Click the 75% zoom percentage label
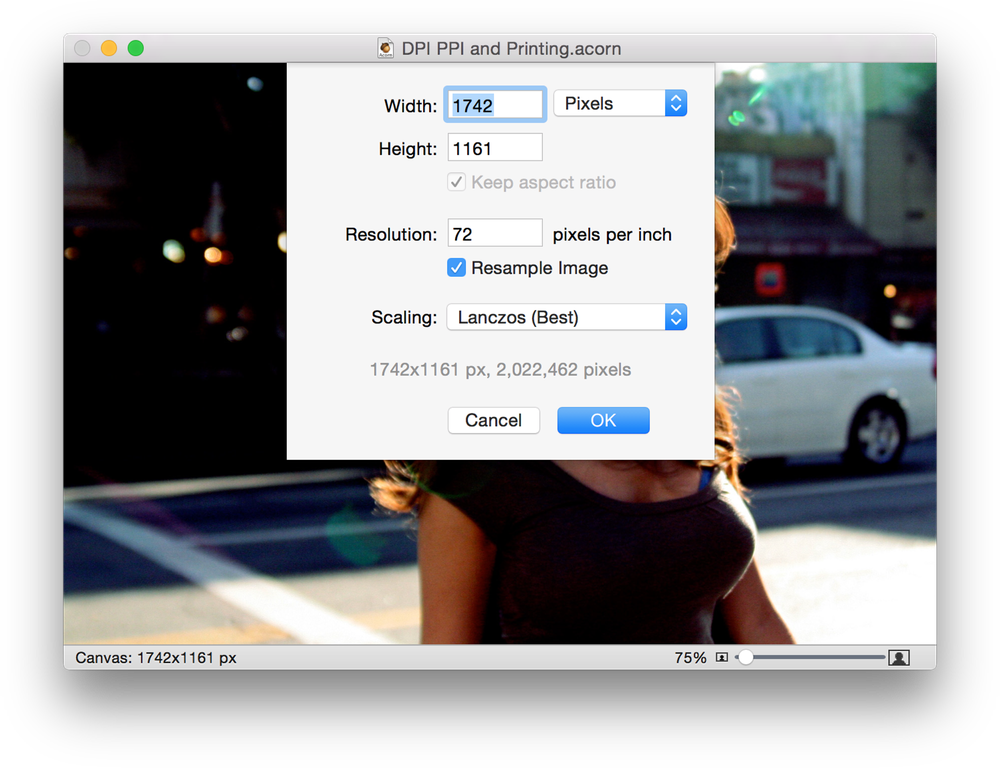This screenshot has height=768, width=1000. click(x=690, y=658)
